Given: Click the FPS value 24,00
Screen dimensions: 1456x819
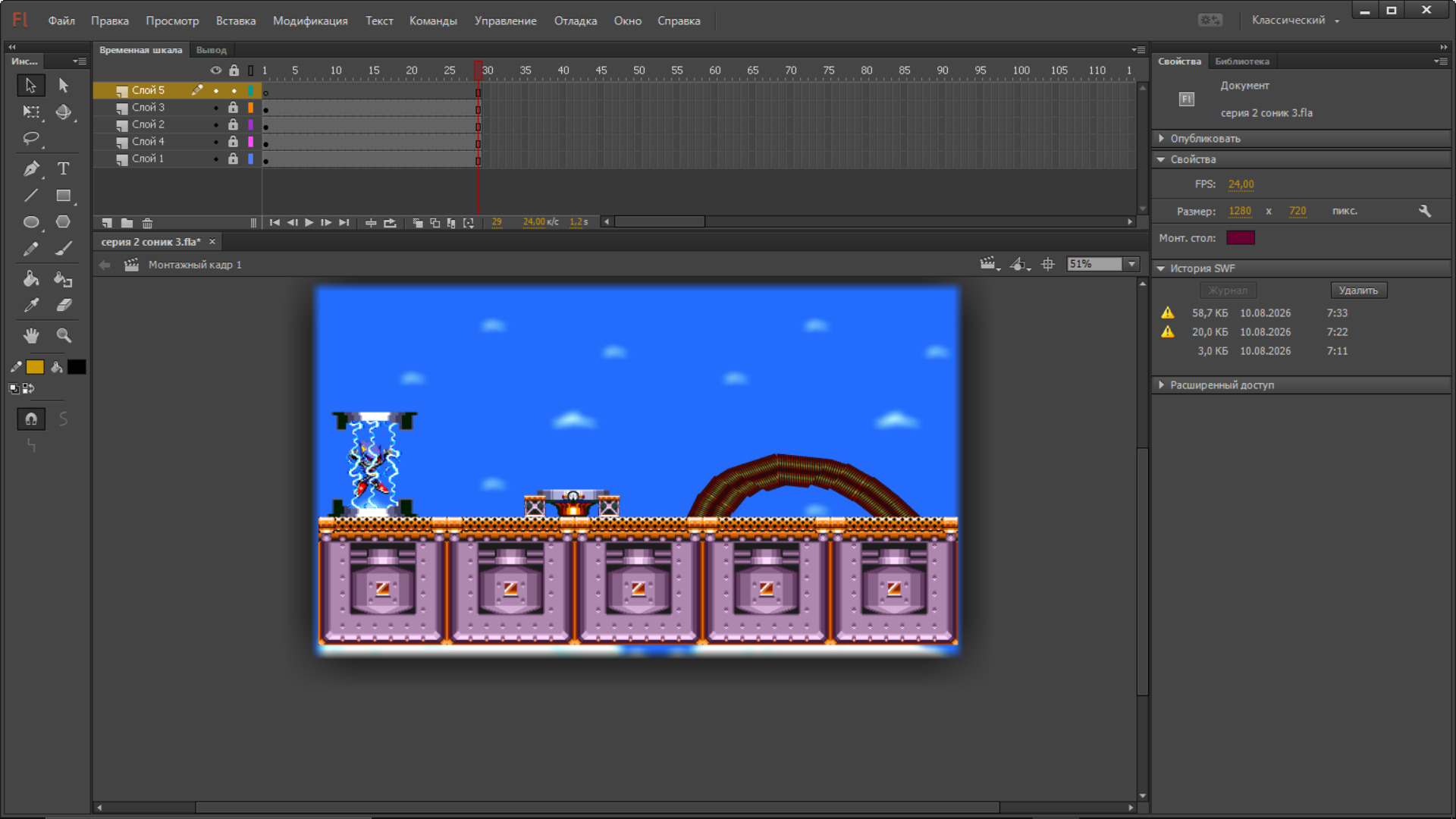Looking at the screenshot, I should 1241,184.
